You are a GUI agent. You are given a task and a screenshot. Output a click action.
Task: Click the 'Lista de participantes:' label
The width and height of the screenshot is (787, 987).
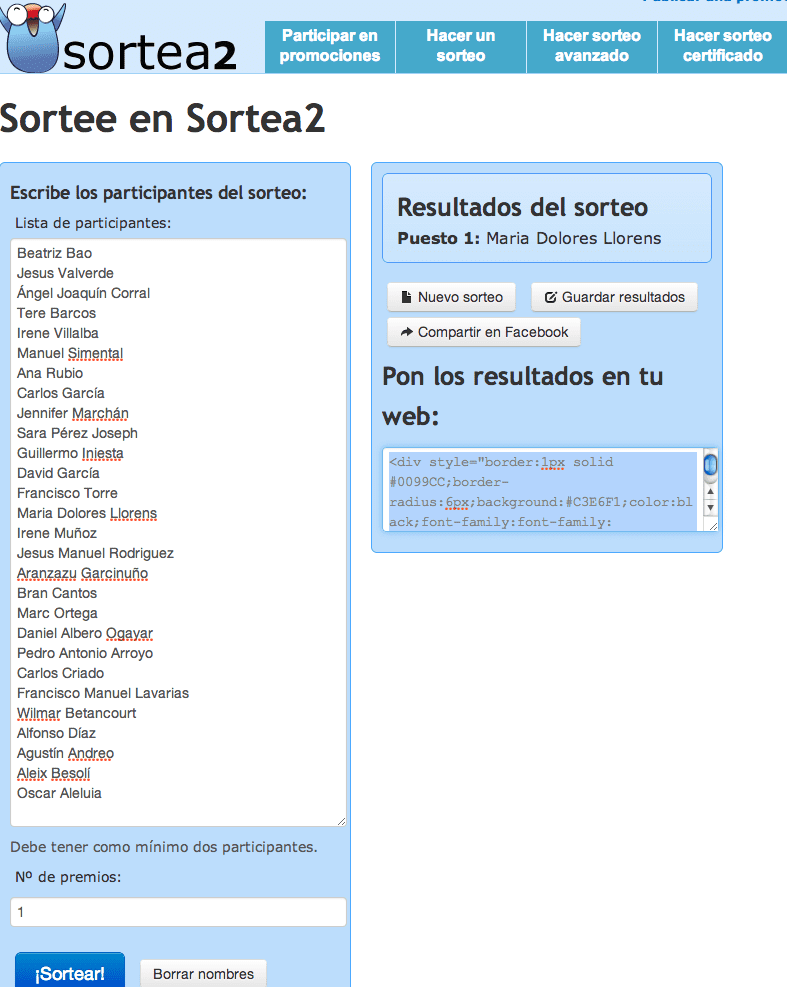coord(93,223)
